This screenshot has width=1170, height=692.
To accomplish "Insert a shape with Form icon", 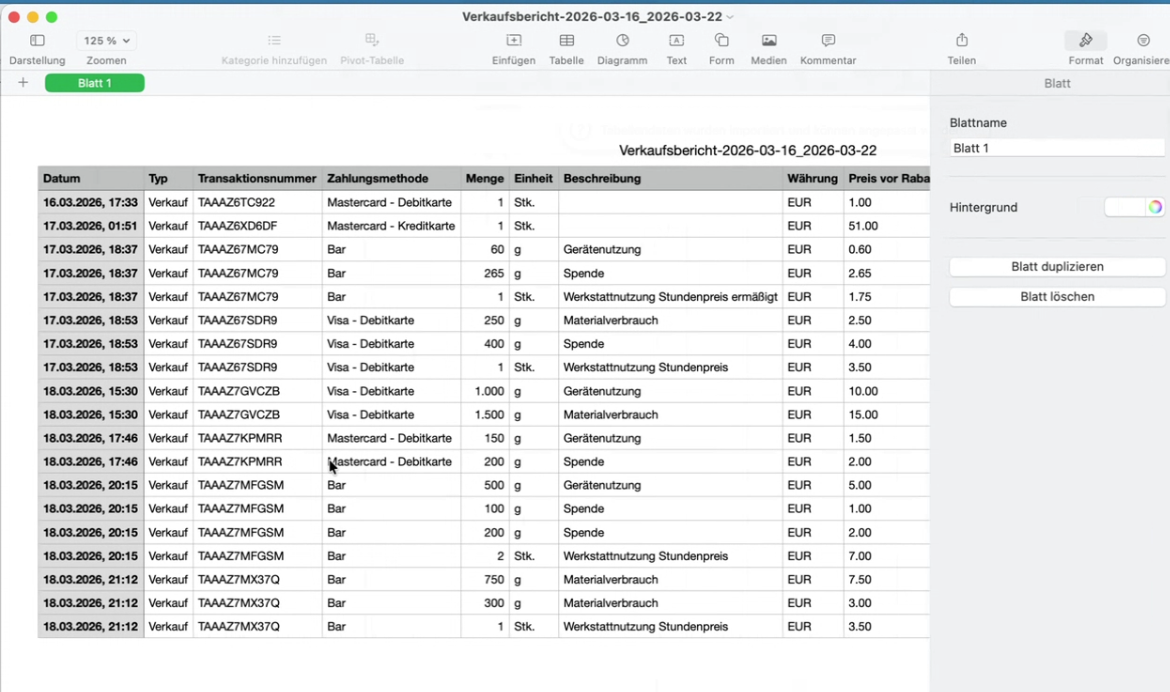I will point(721,40).
